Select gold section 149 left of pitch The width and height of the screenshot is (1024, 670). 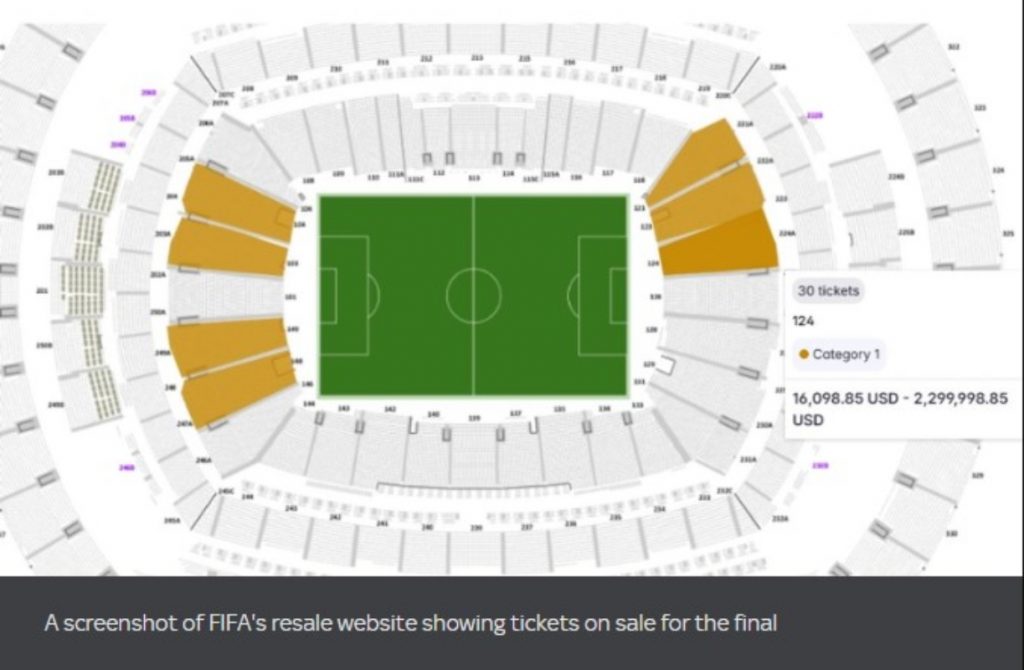coord(226,344)
